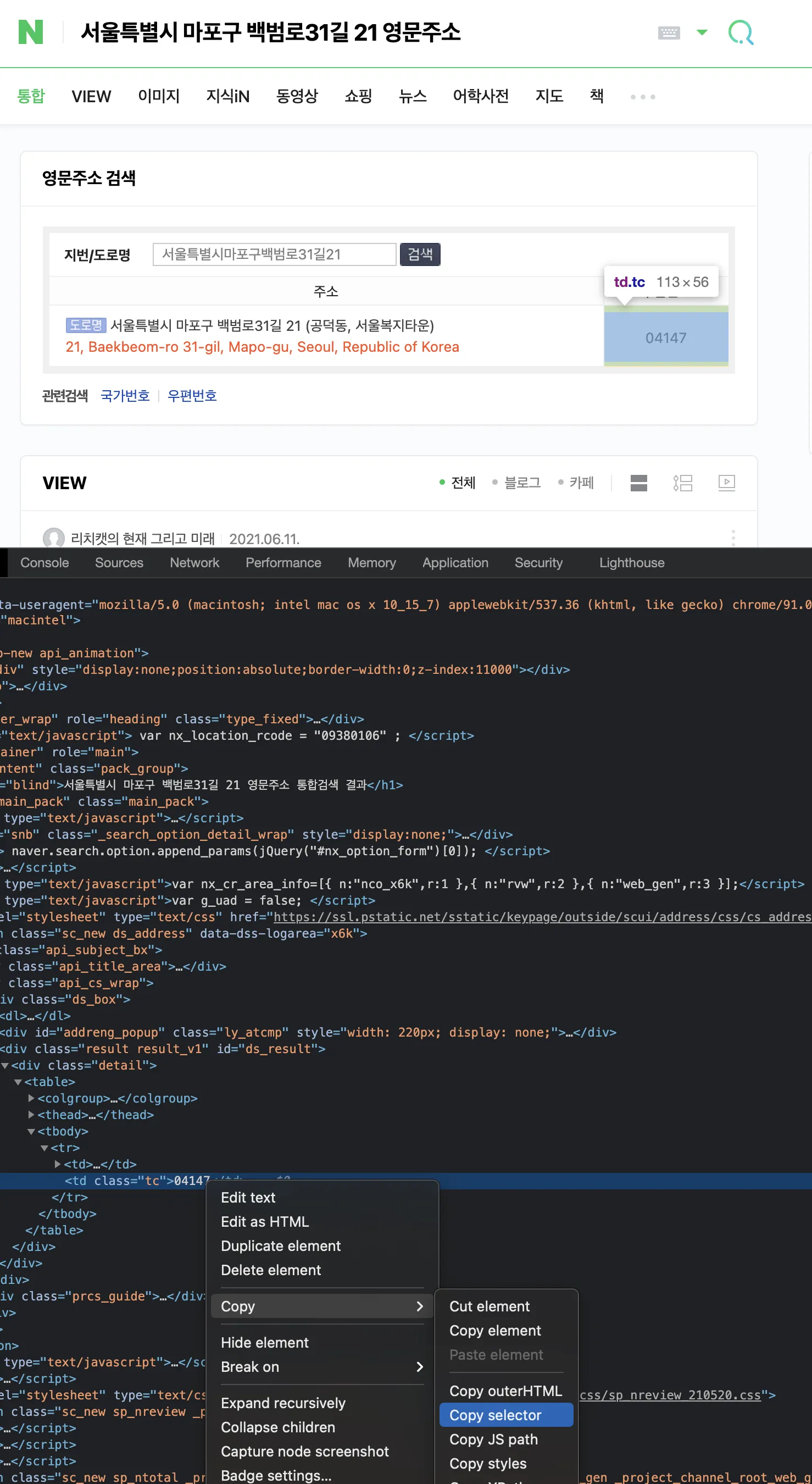Click the blog author 리치캣의 현재 그리고 미래
This screenshot has height=1484, width=812.
coord(142,539)
